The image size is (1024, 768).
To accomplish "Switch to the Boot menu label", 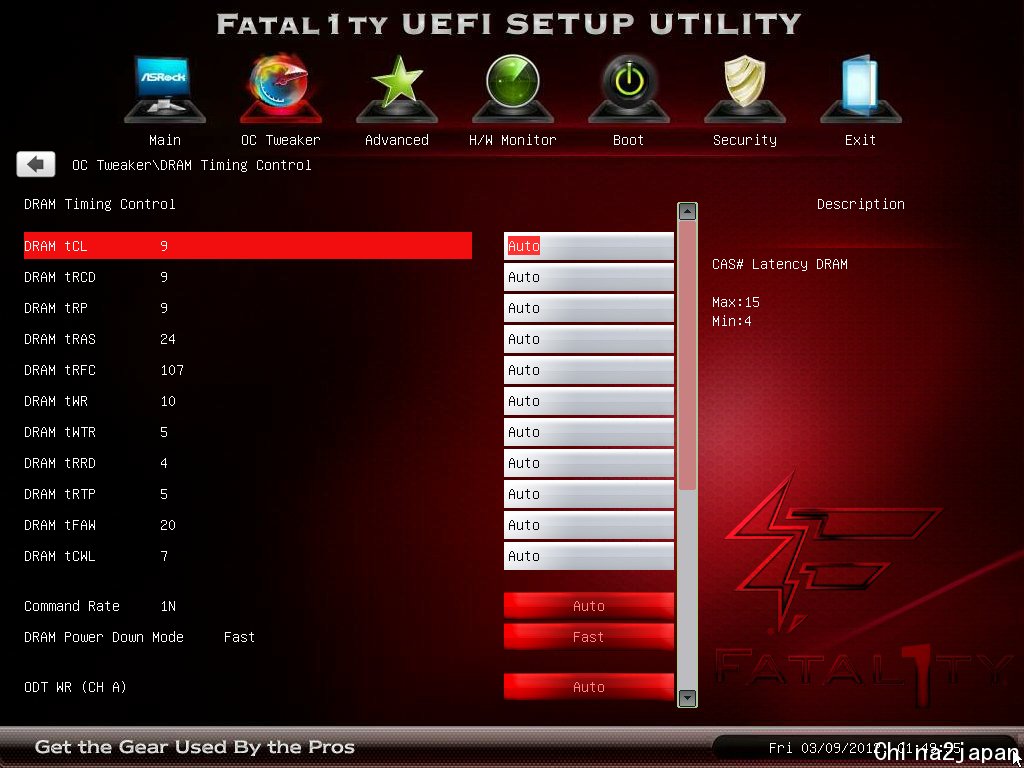I will pyautogui.click(x=628, y=140).
